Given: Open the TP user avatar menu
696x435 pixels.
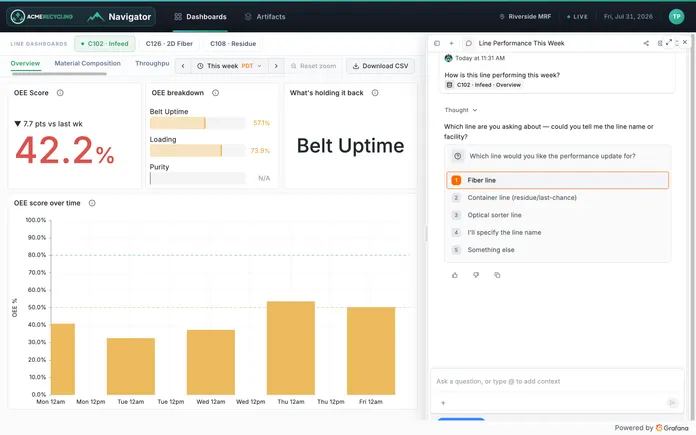Looking at the screenshot, I should coord(676,16).
